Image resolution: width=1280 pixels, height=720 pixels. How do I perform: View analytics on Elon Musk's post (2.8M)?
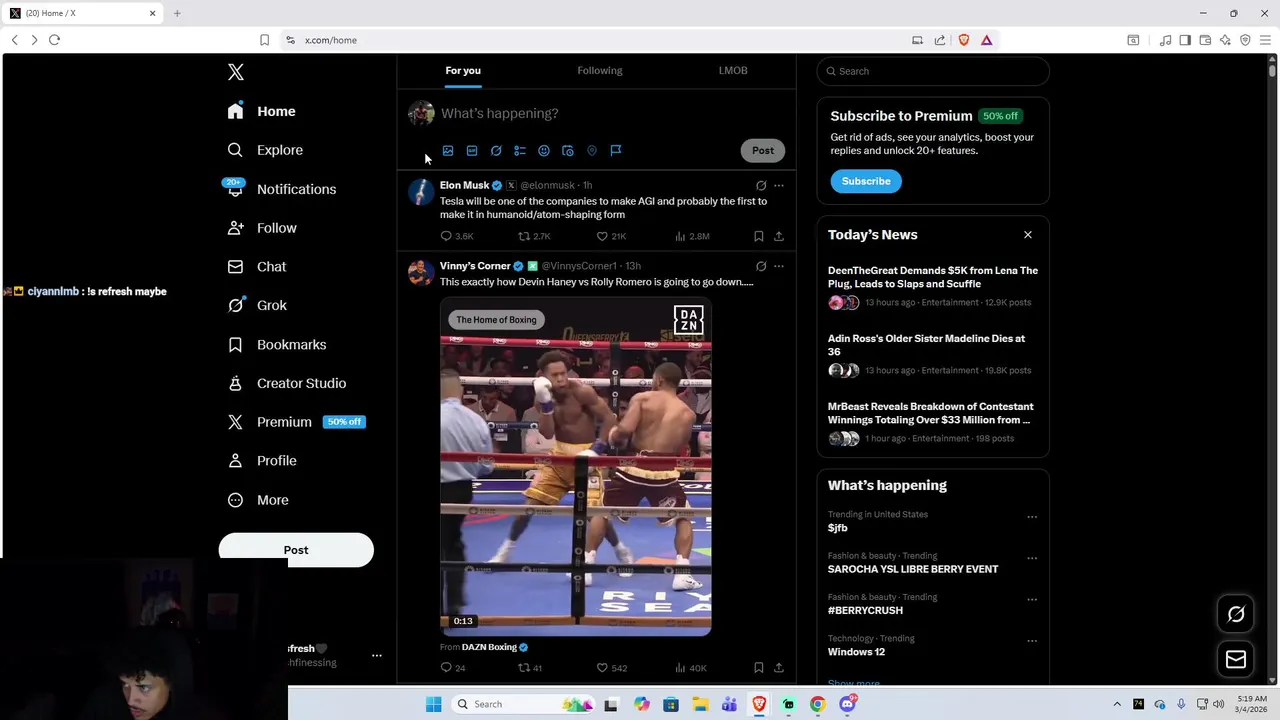pos(692,236)
